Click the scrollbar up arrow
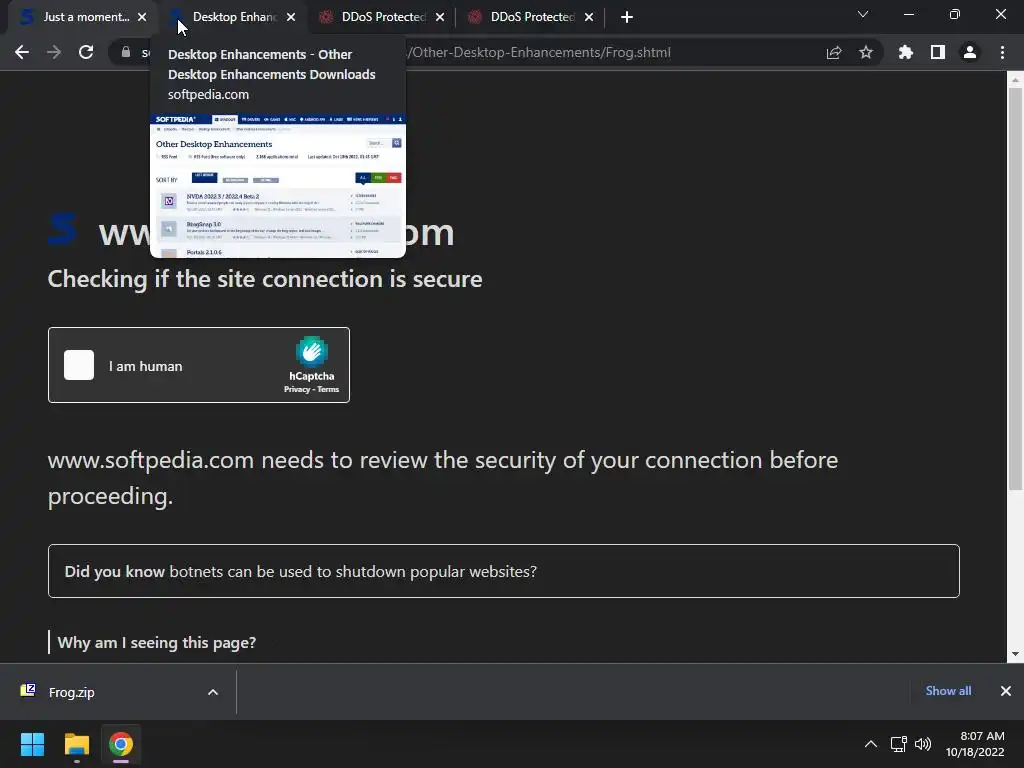The image size is (1024, 768). pyautogui.click(x=1015, y=80)
